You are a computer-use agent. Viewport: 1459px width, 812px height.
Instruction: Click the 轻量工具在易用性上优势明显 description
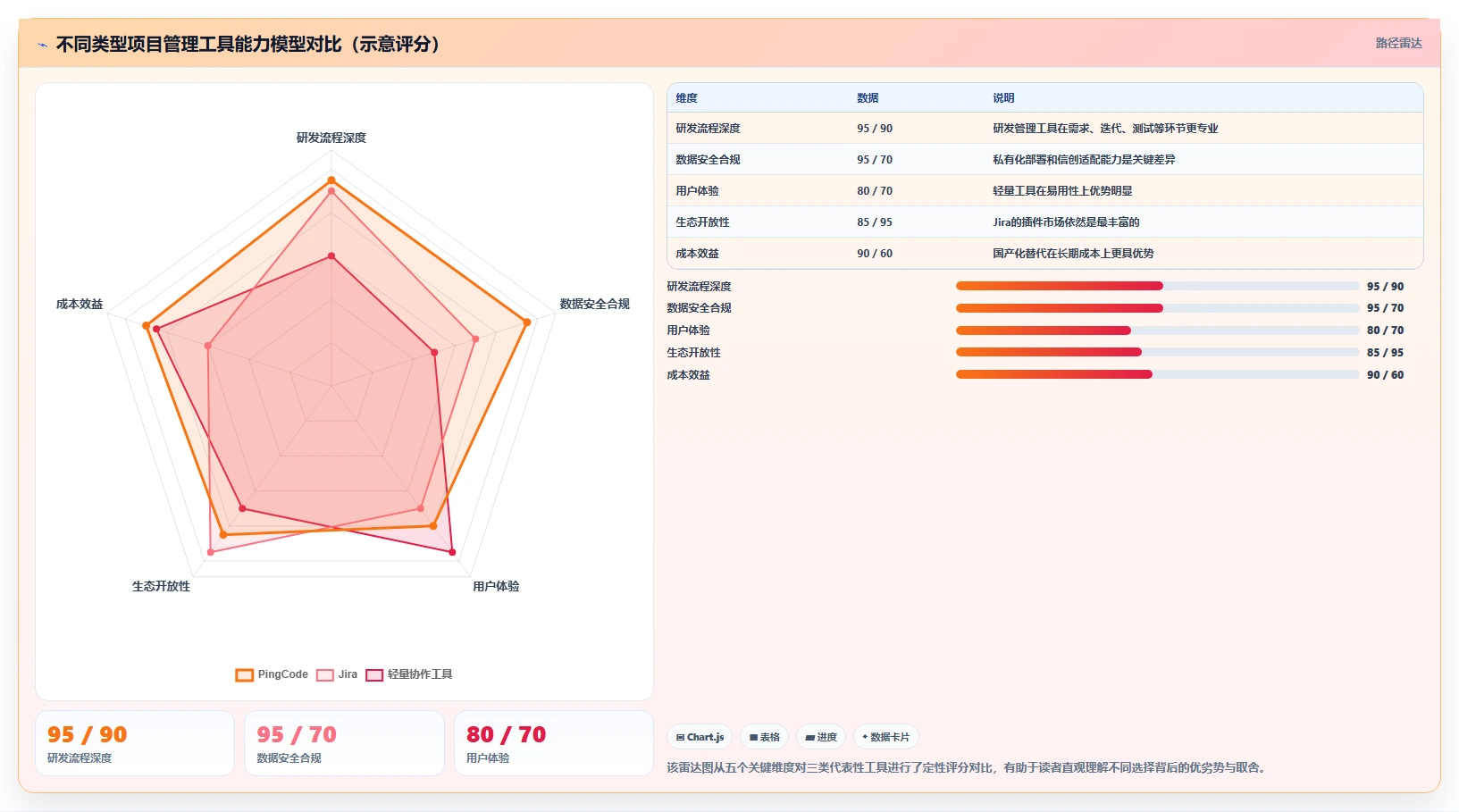pyautogui.click(x=1062, y=191)
